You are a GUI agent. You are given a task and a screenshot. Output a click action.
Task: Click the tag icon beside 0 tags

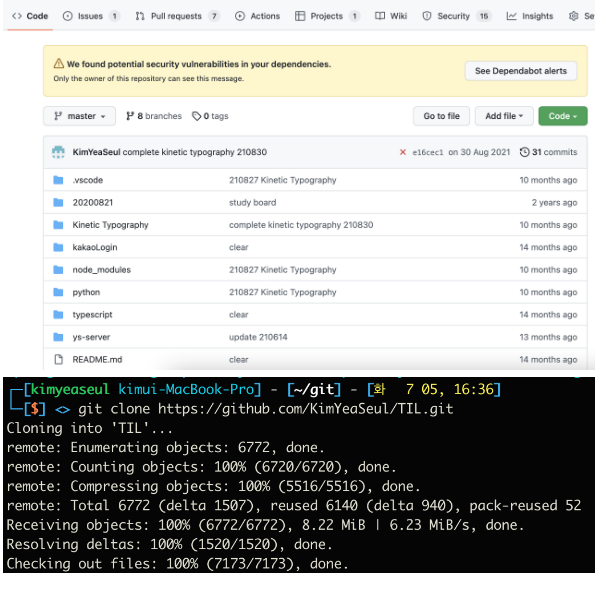197,116
